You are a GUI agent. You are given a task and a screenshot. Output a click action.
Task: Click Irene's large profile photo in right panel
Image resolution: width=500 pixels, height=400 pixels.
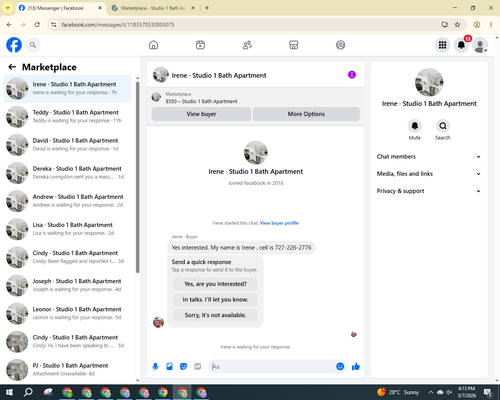[x=429, y=83]
